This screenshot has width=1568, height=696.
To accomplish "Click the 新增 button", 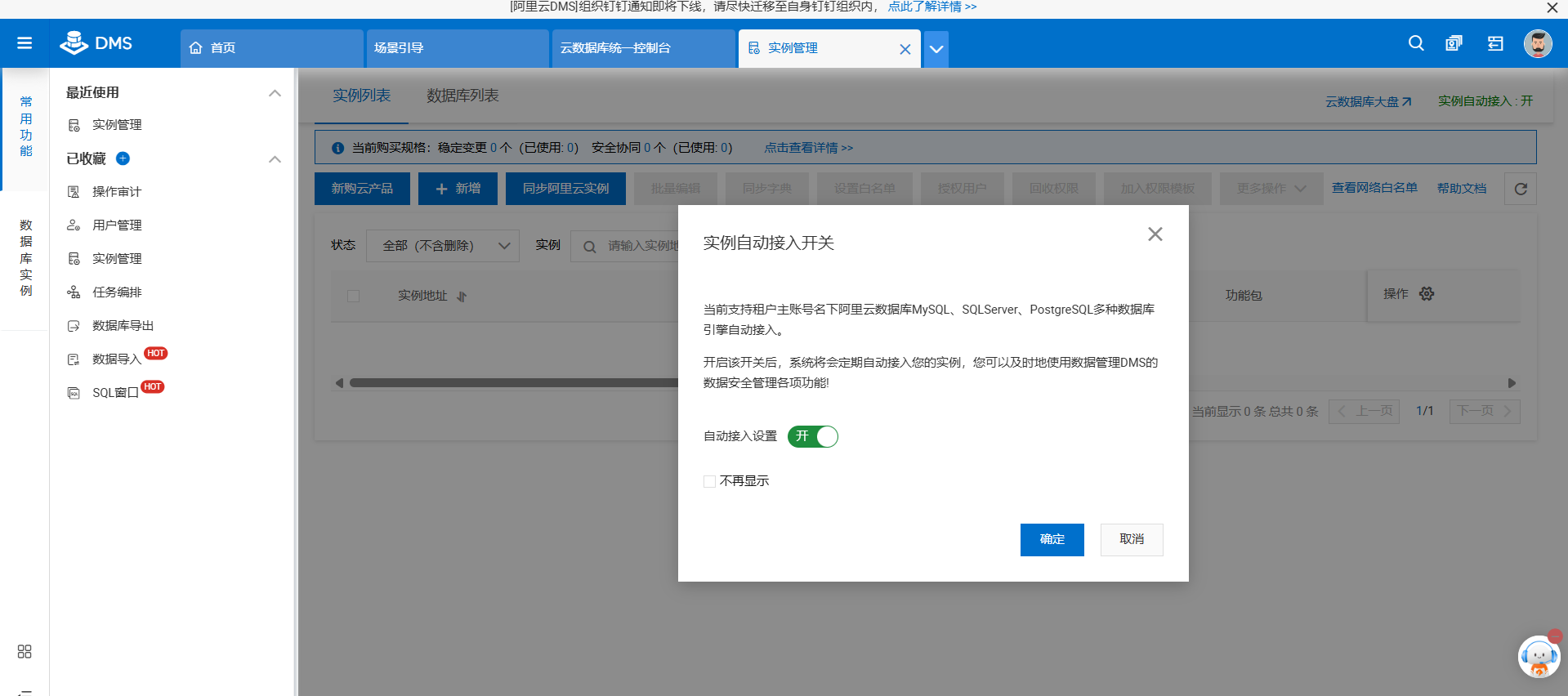I will tap(458, 189).
